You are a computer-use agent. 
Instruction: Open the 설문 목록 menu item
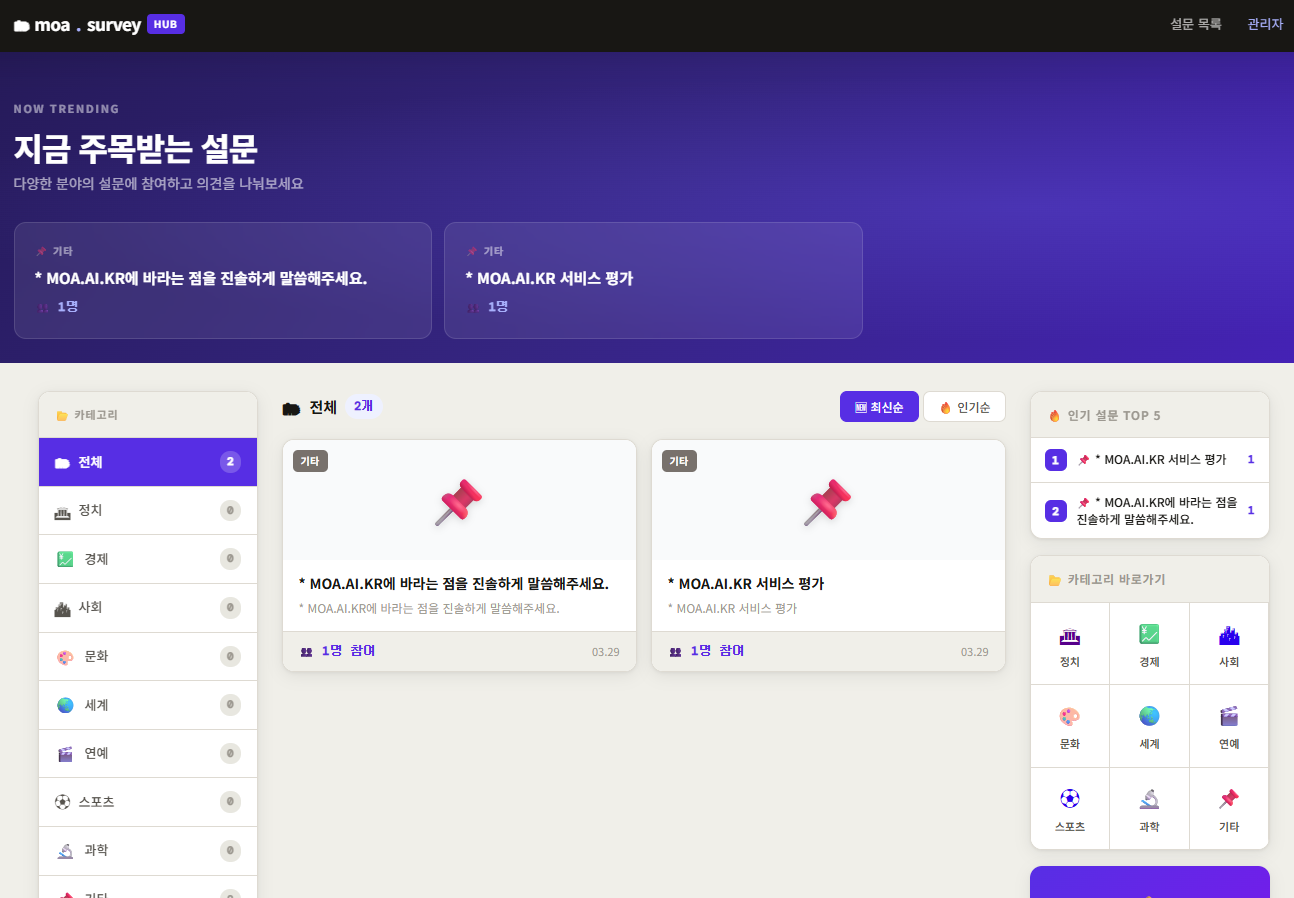pyautogui.click(x=1196, y=24)
